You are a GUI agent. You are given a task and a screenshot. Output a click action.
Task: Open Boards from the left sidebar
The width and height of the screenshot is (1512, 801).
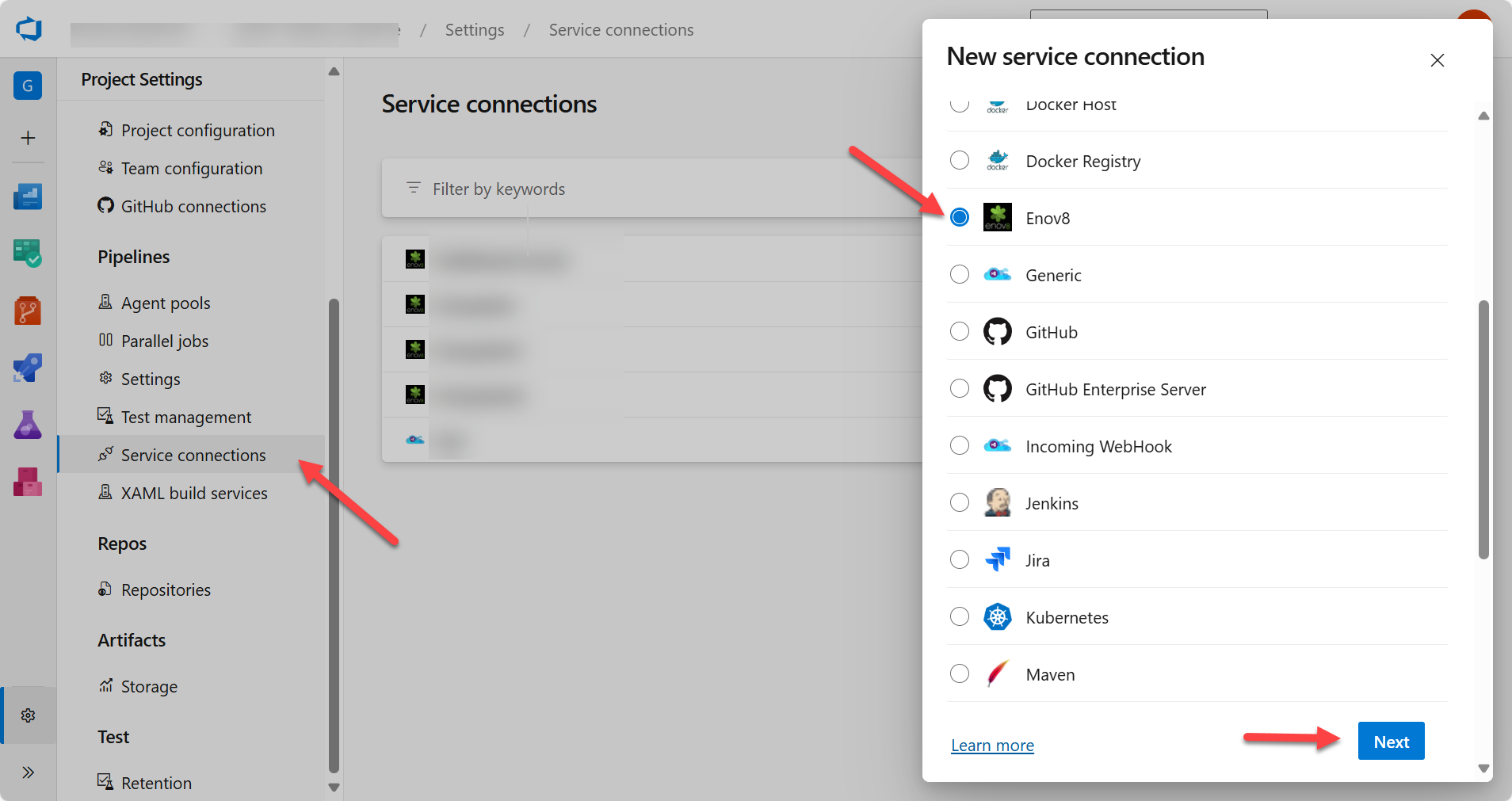point(28,254)
